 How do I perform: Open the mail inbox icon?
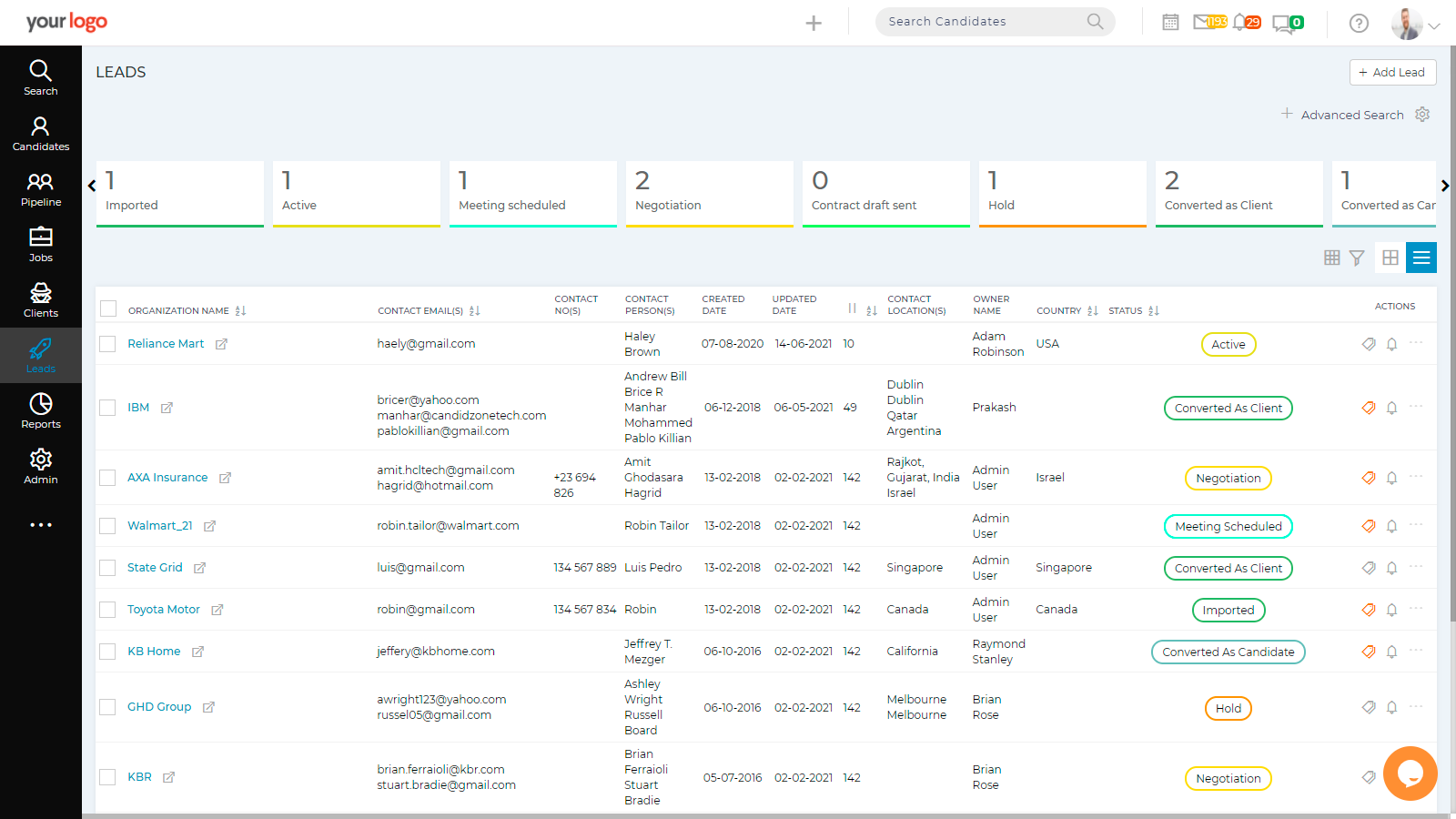pos(1209,22)
